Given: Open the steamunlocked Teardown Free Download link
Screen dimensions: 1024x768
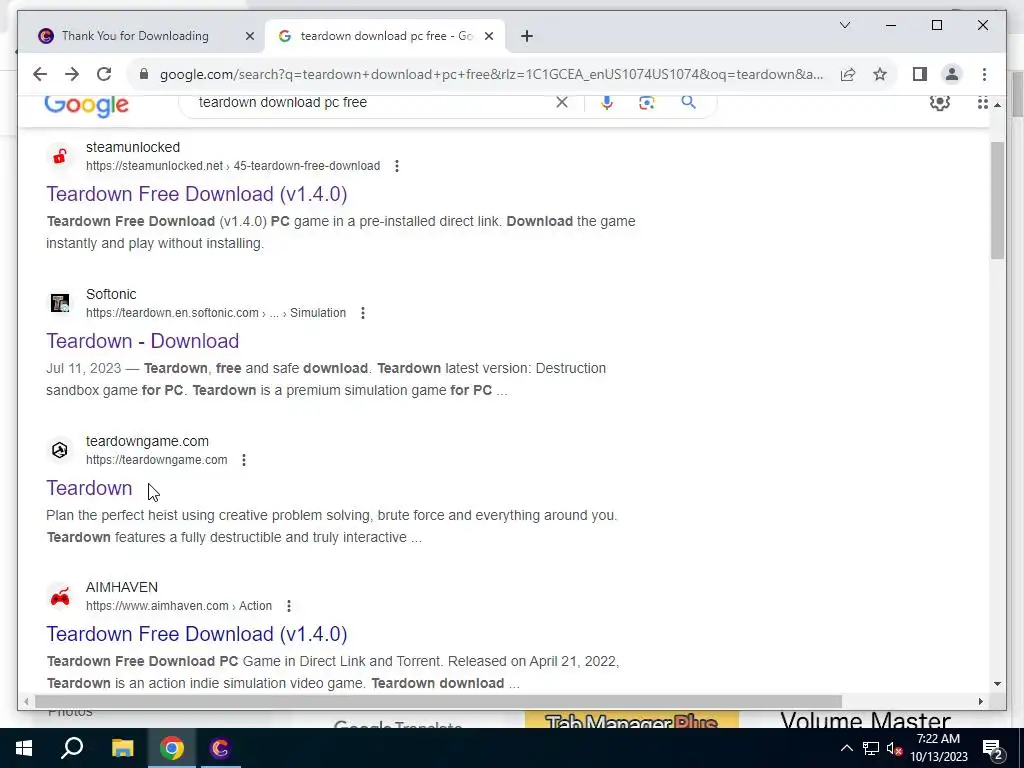Looking at the screenshot, I should 197,194.
